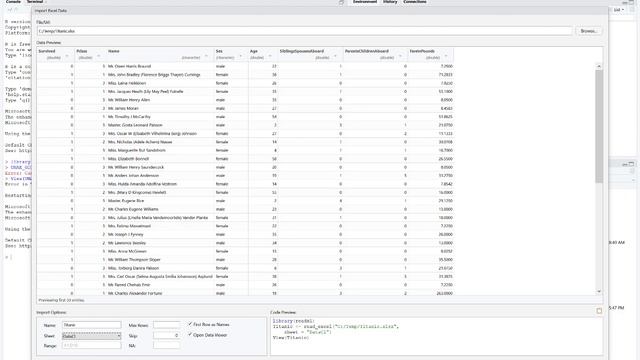Click the Mr. William Henry Allen name cell

(129, 100)
